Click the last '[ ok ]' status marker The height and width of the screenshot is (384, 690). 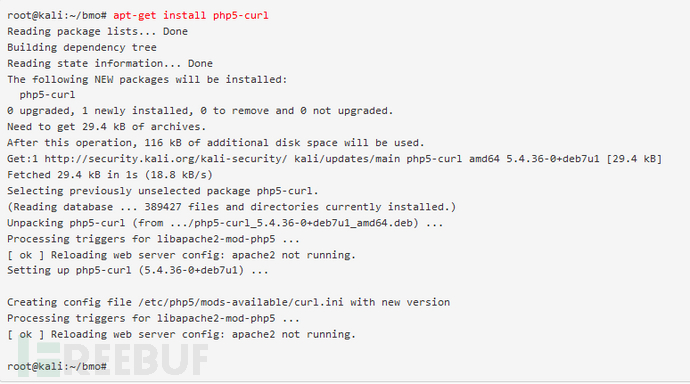point(26,334)
